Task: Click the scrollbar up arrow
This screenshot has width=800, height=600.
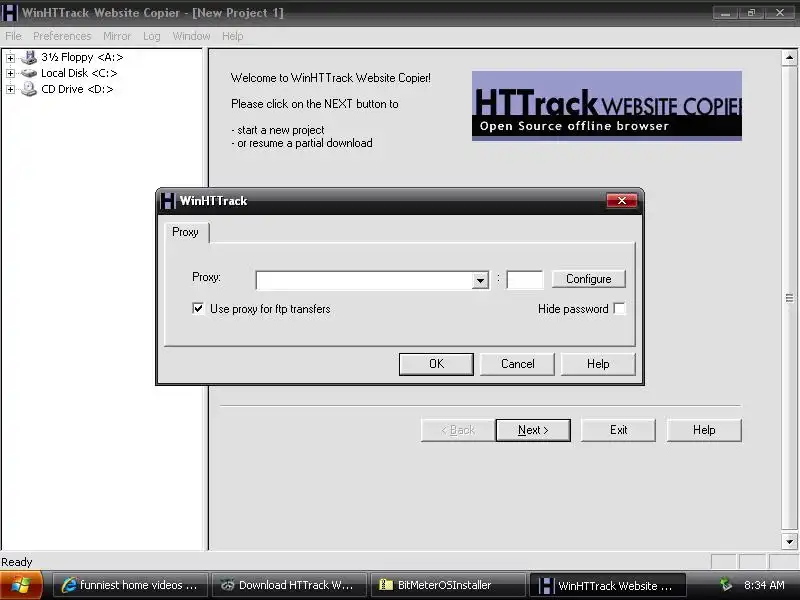Action: (789, 58)
